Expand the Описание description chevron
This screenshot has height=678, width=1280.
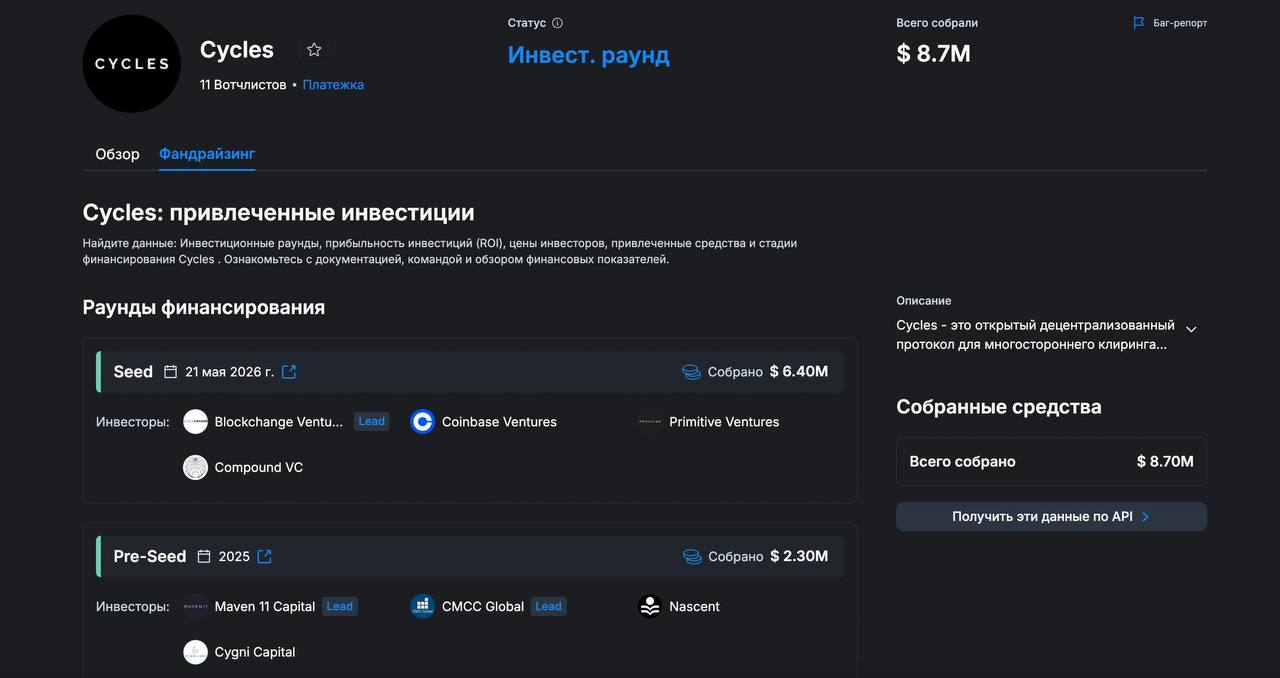click(1191, 329)
